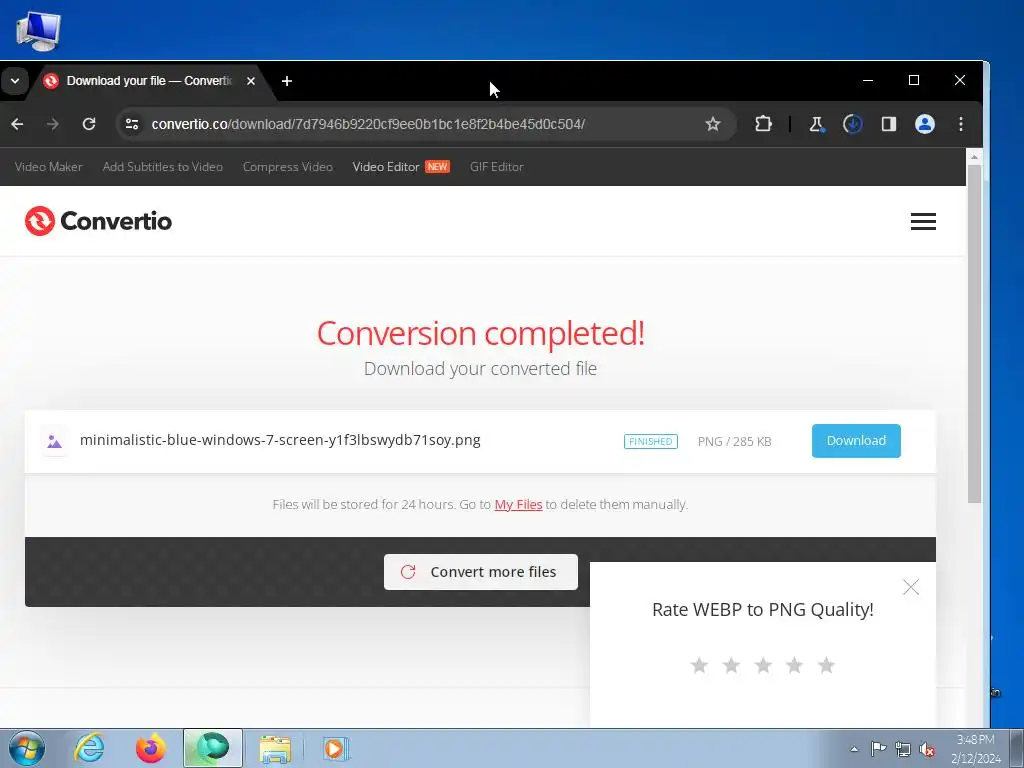Launch Internet Explorer from taskbar
This screenshot has width=1024, height=768.
89,748
